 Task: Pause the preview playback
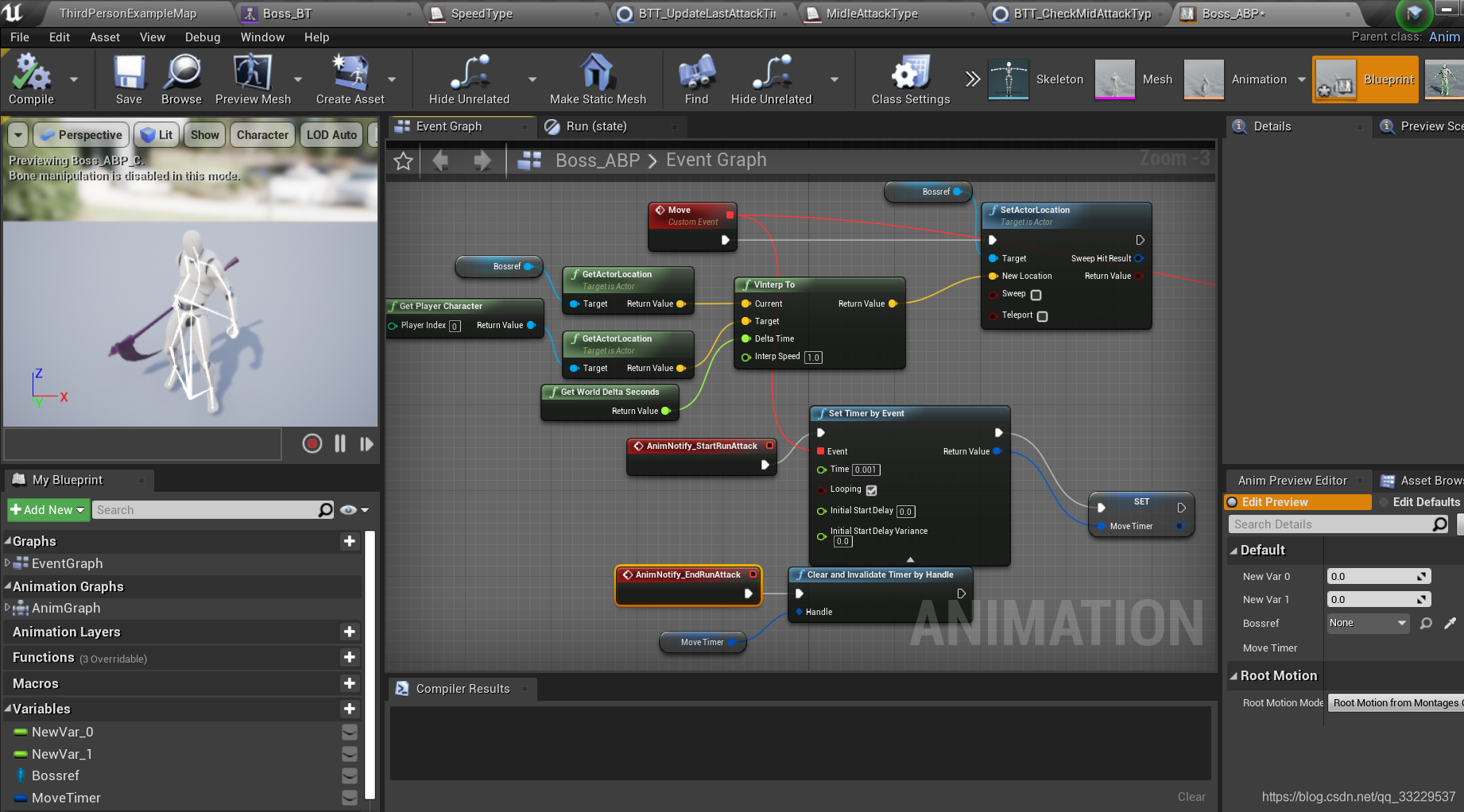click(340, 443)
